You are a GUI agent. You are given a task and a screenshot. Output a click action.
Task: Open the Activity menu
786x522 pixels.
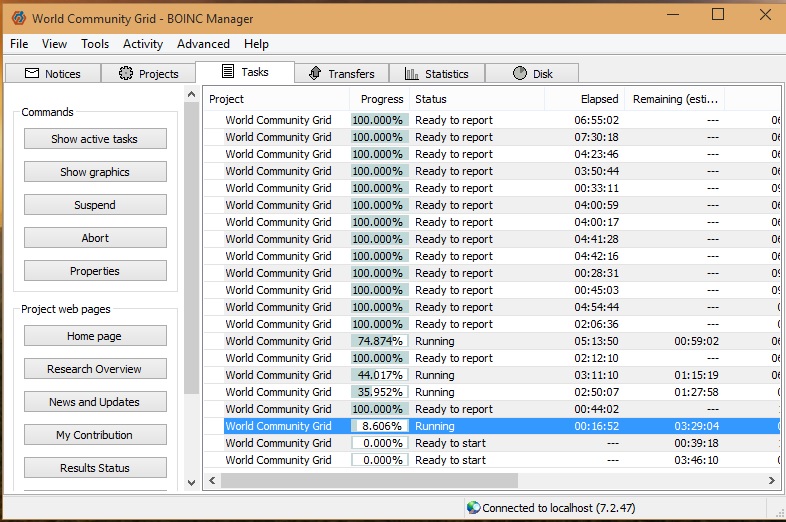point(143,44)
